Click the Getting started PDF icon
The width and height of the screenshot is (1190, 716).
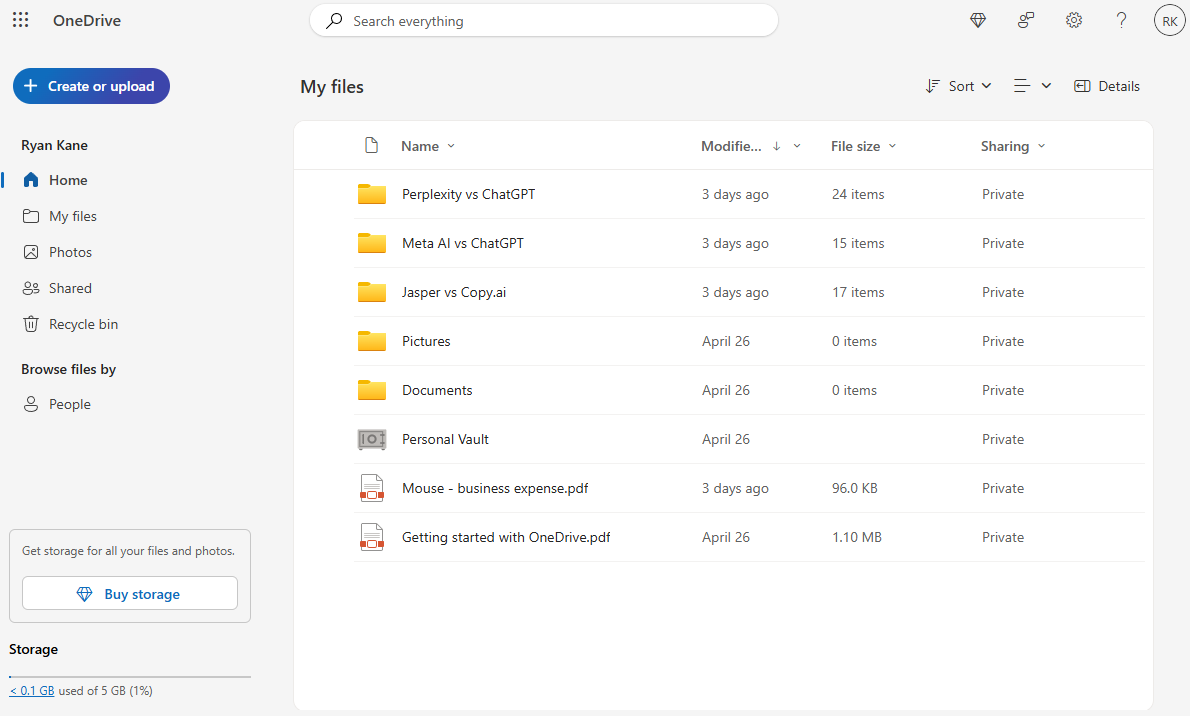(372, 537)
